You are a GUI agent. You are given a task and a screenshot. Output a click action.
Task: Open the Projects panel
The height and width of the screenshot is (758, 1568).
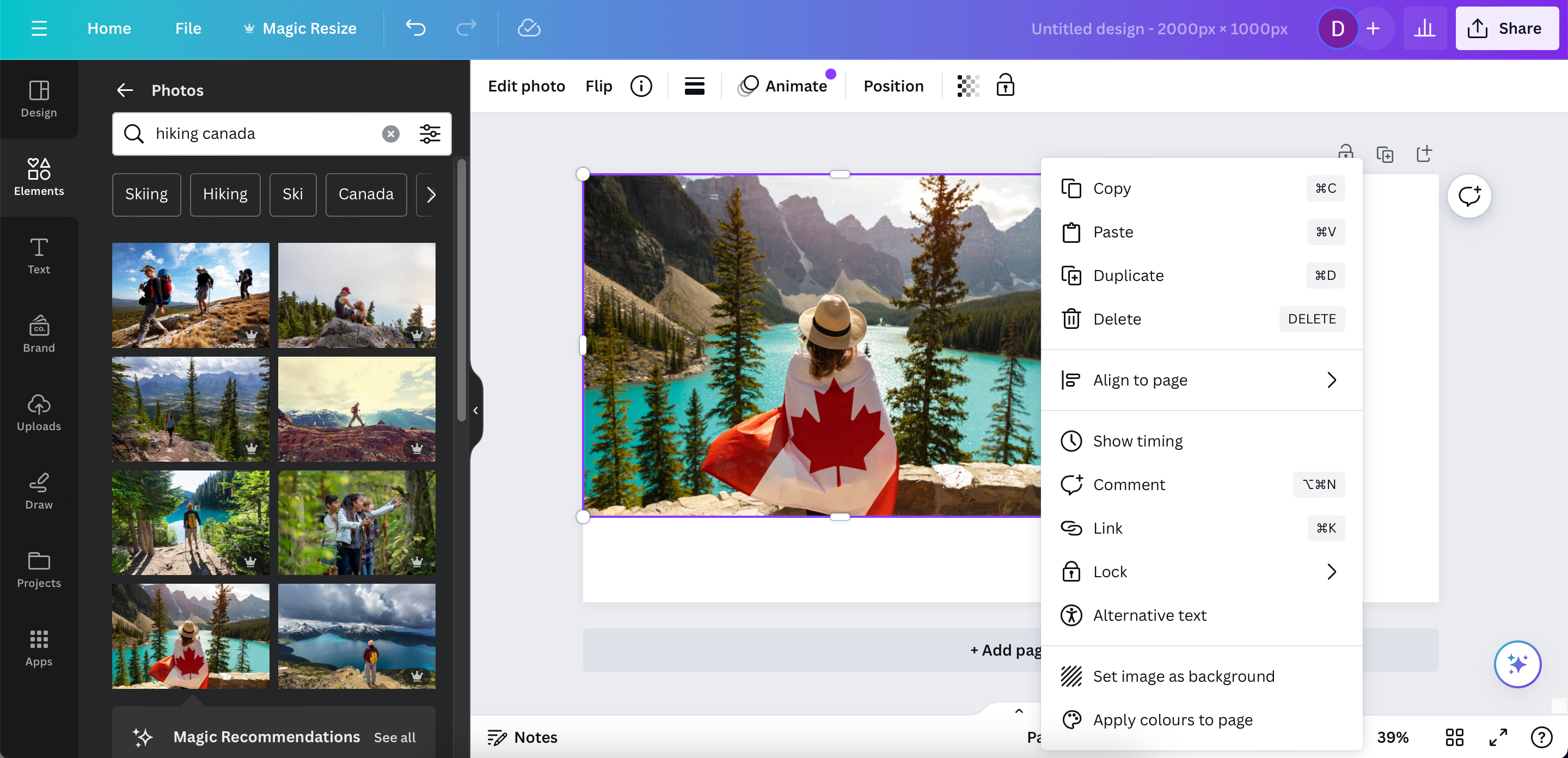click(x=38, y=569)
